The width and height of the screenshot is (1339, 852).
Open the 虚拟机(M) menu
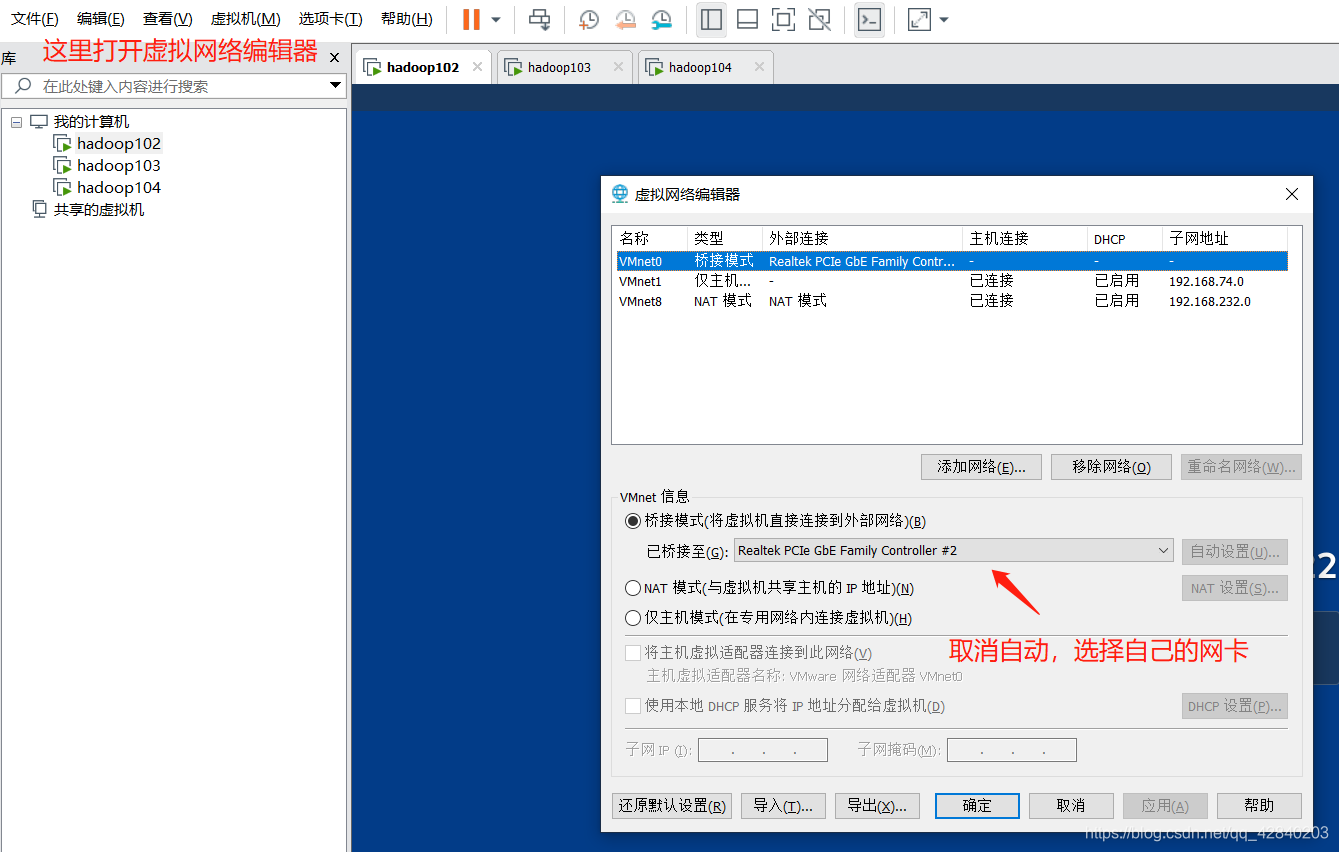(x=246, y=19)
